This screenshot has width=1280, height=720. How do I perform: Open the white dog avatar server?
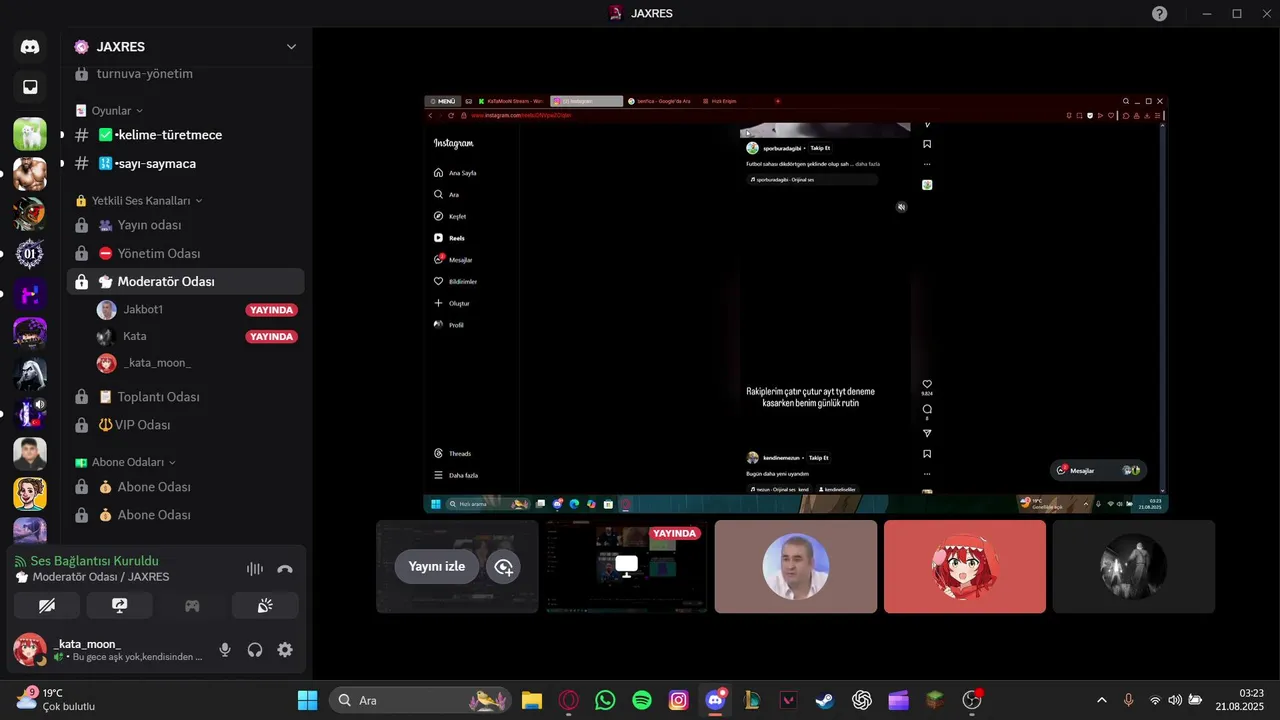coord(30,134)
